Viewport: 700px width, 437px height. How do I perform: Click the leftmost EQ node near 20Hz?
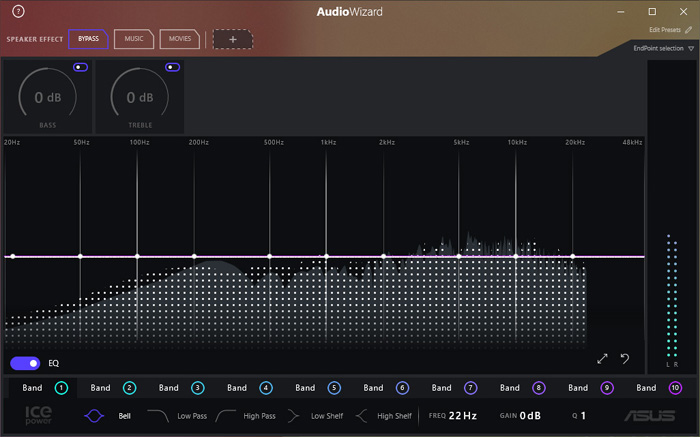tap(13, 256)
